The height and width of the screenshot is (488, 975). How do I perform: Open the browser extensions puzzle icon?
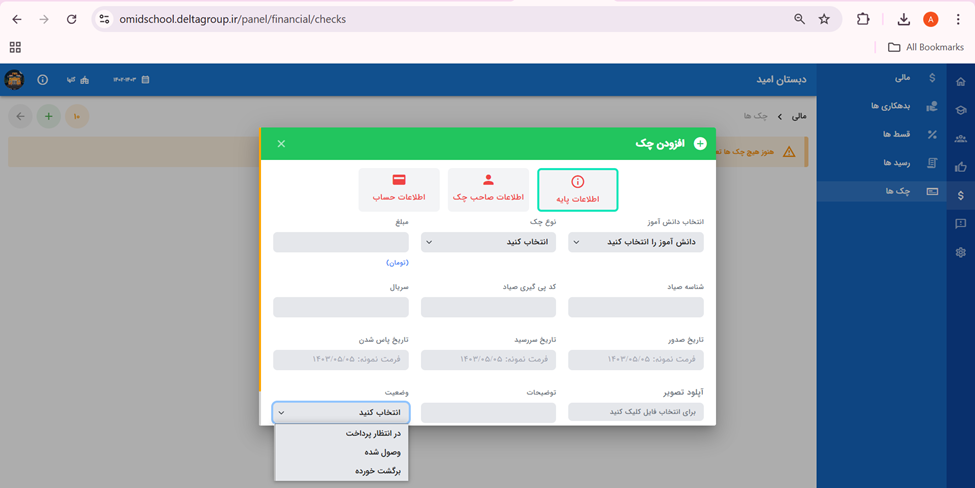(x=863, y=19)
